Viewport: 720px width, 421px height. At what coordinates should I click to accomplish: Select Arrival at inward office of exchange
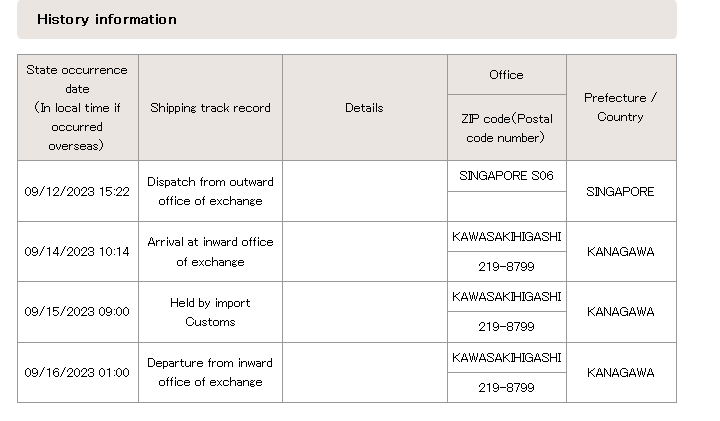tap(210, 252)
